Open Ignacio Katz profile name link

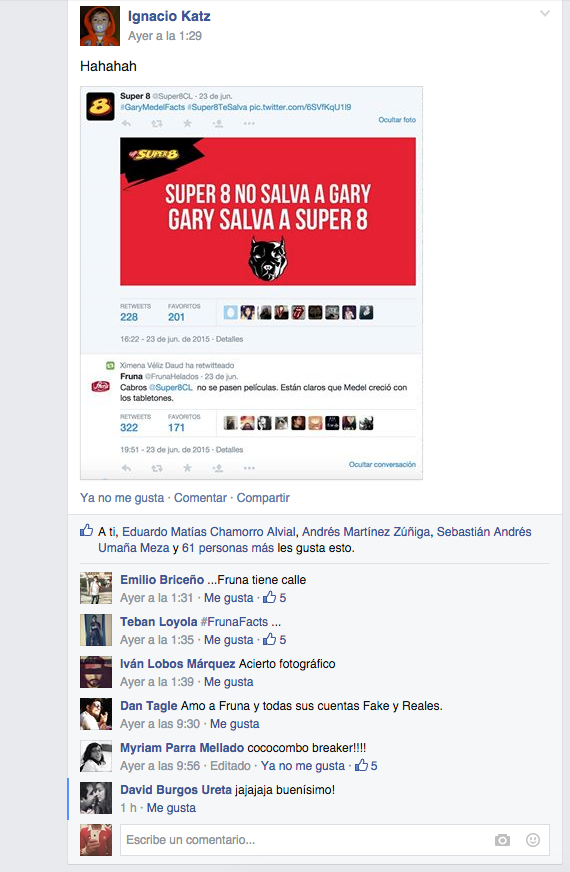(x=169, y=16)
